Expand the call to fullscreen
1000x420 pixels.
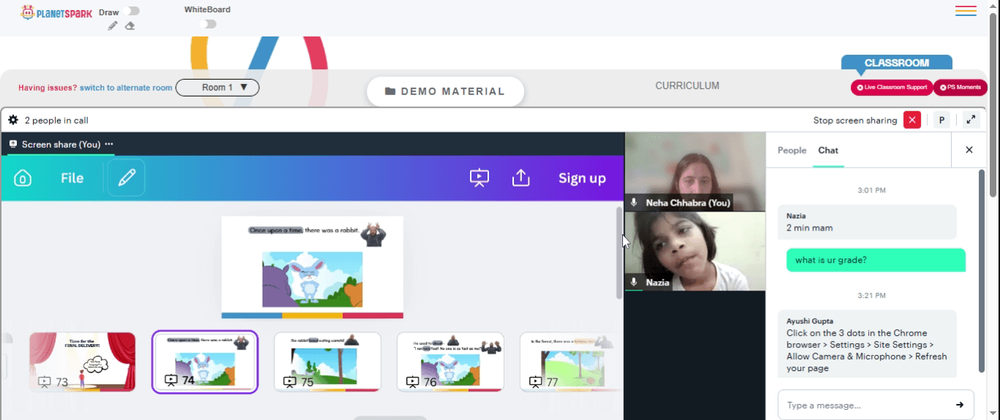coord(971,120)
